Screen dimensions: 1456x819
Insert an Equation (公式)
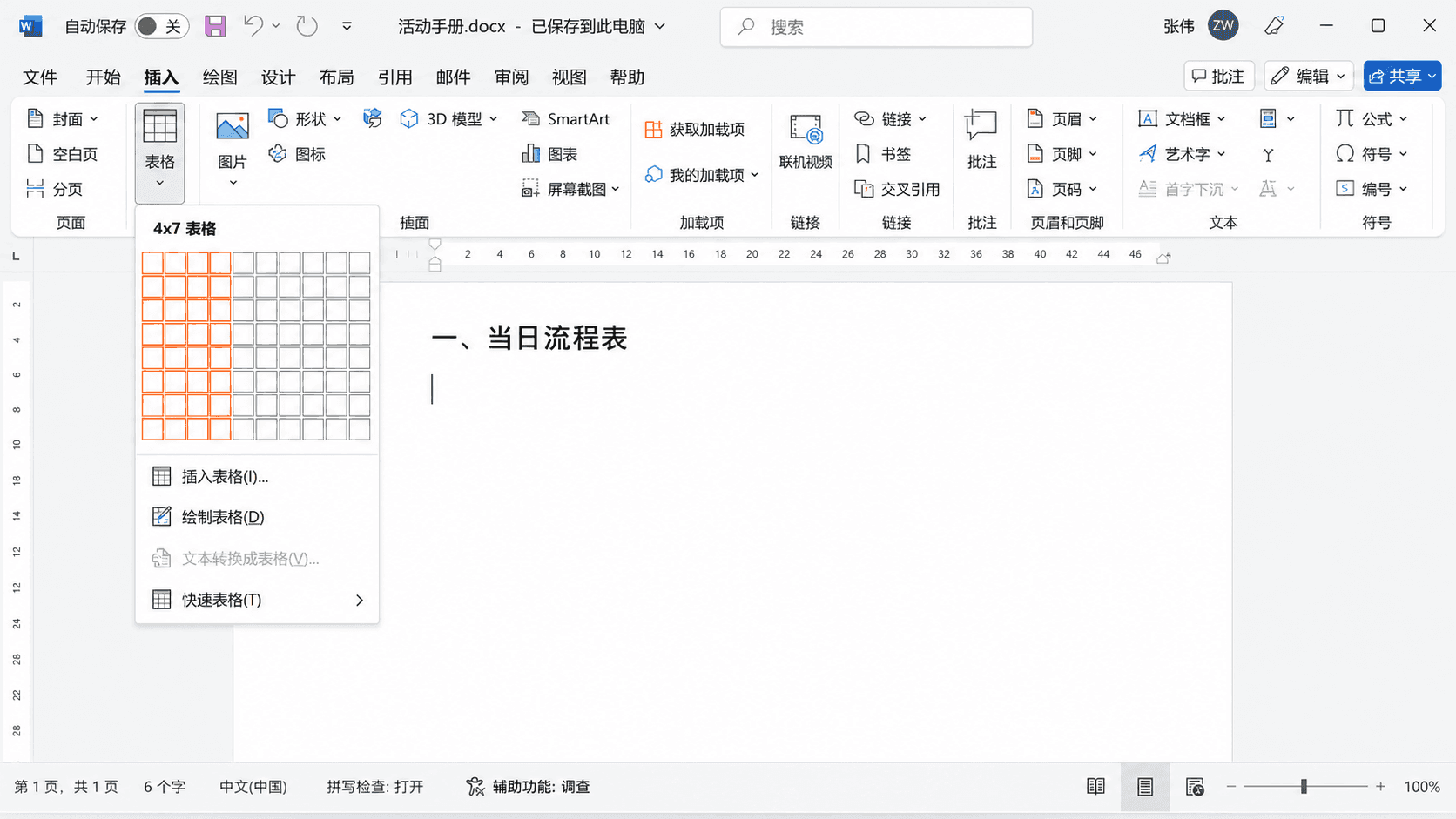(1372, 119)
